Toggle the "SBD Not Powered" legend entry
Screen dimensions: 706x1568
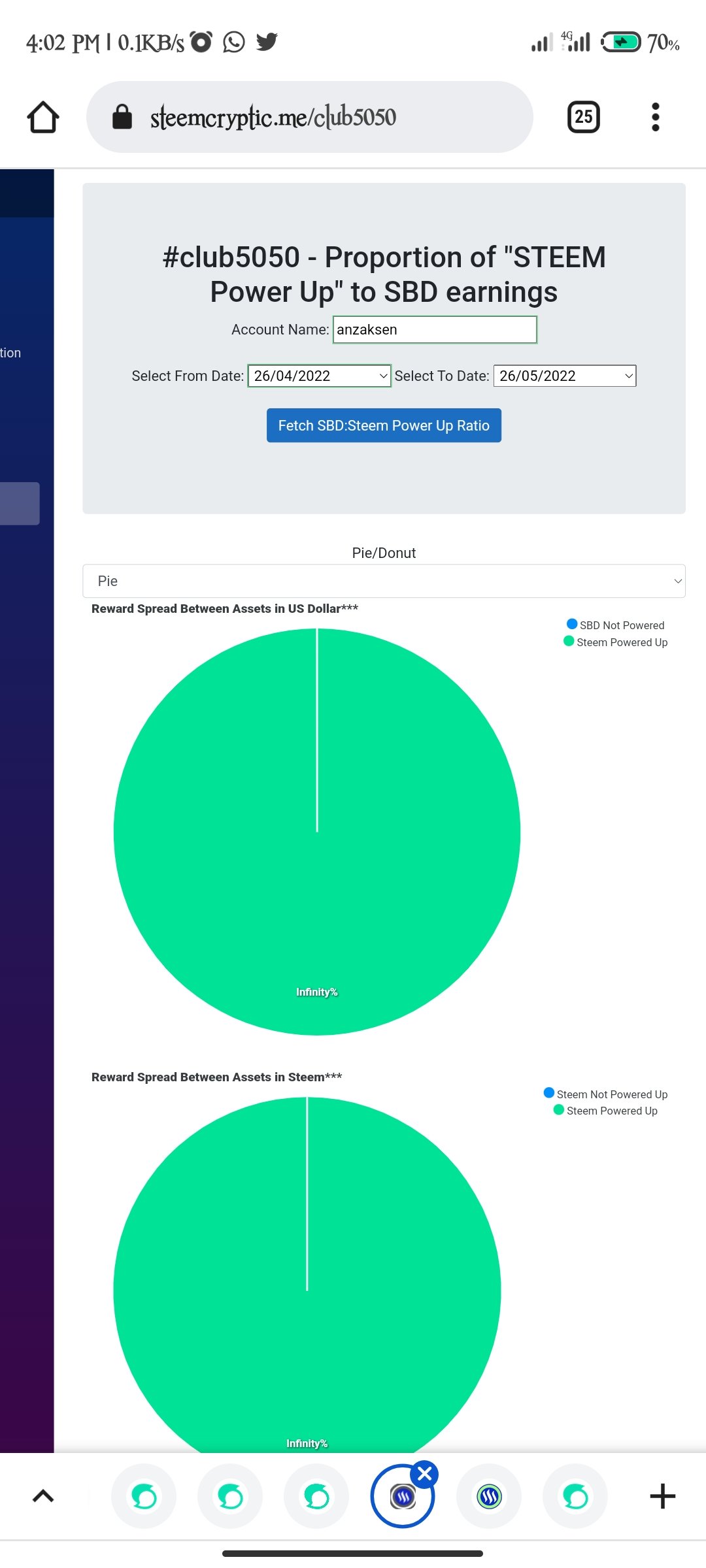pos(615,625)
